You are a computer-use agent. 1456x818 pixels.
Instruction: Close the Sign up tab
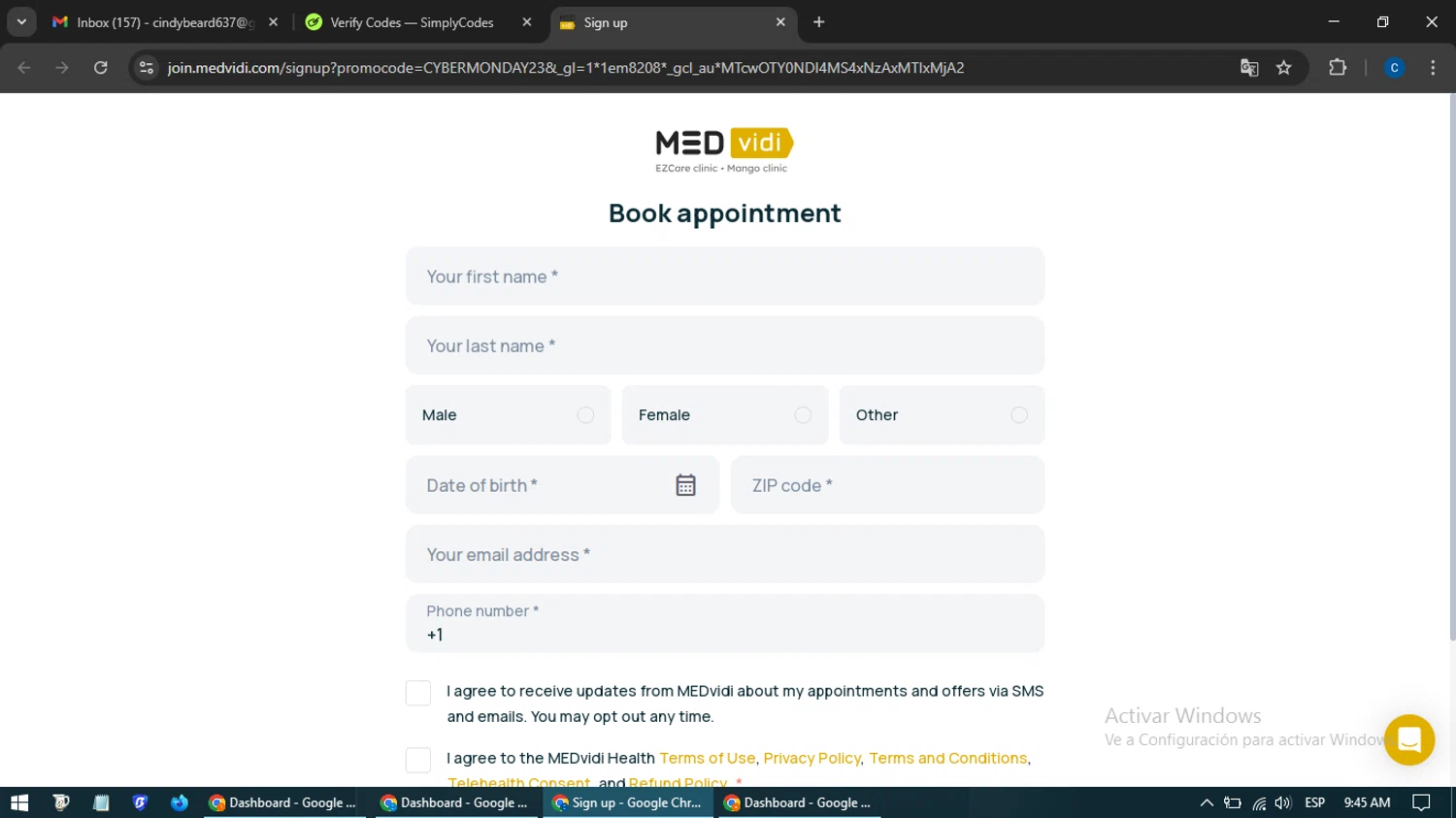[780, 22]
